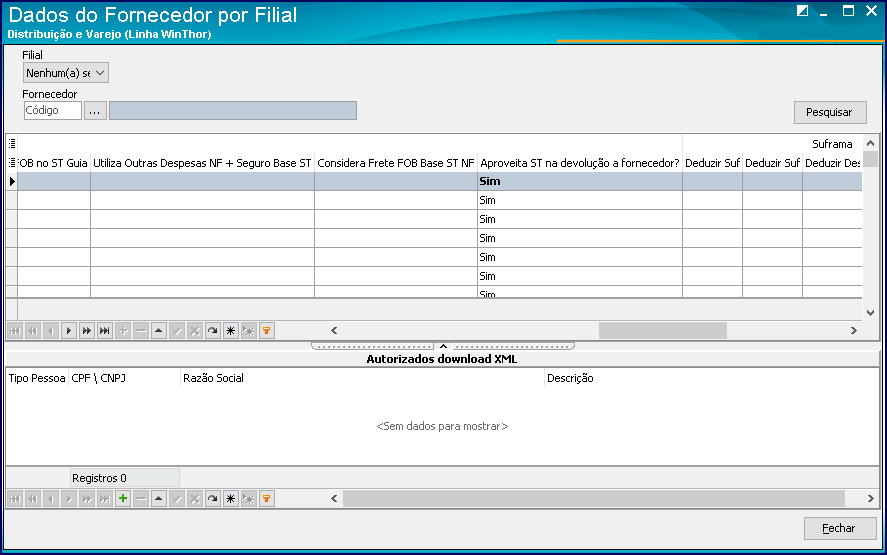This screenshot has height=555, width=887.
Task: Go to next record in upper grid navigator
Action: [x=69, y=331]
